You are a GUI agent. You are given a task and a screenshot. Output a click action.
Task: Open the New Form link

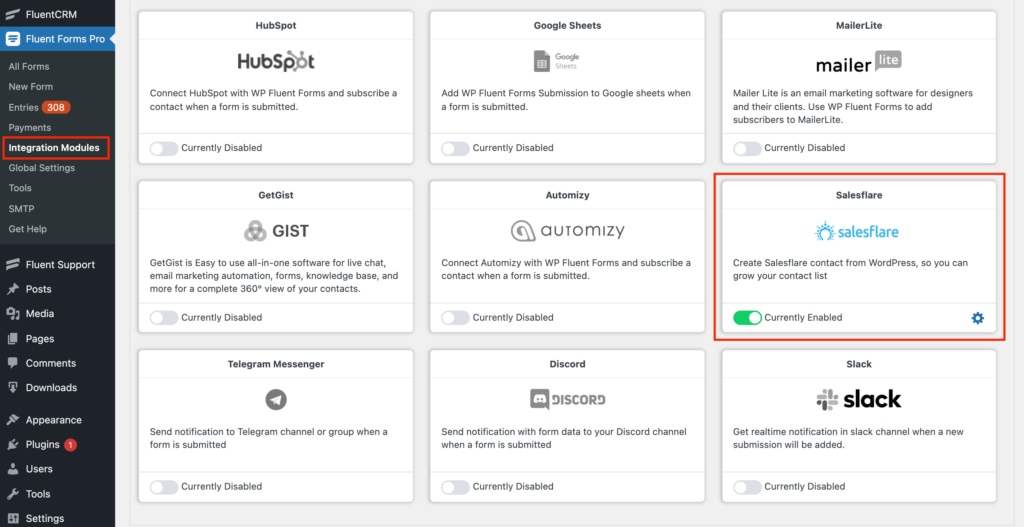coord(31,86)
